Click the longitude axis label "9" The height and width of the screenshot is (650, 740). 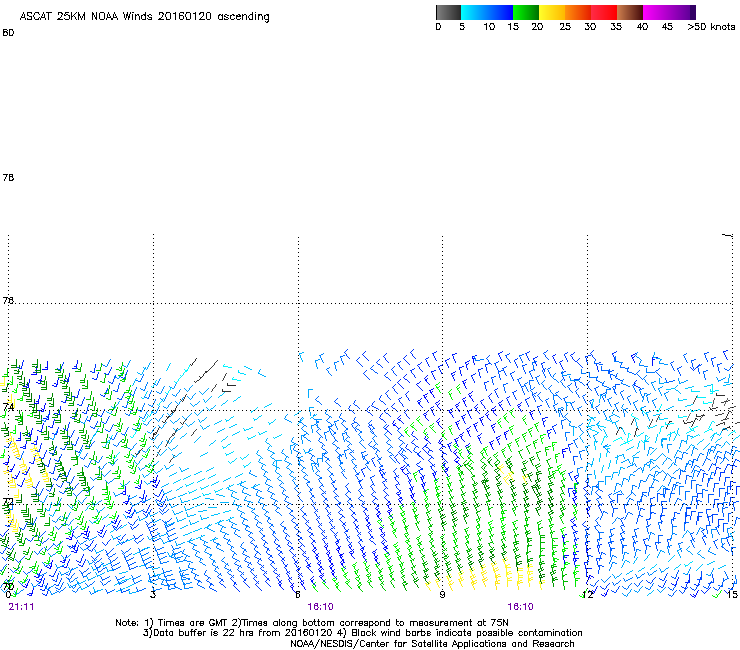(442, 594)
